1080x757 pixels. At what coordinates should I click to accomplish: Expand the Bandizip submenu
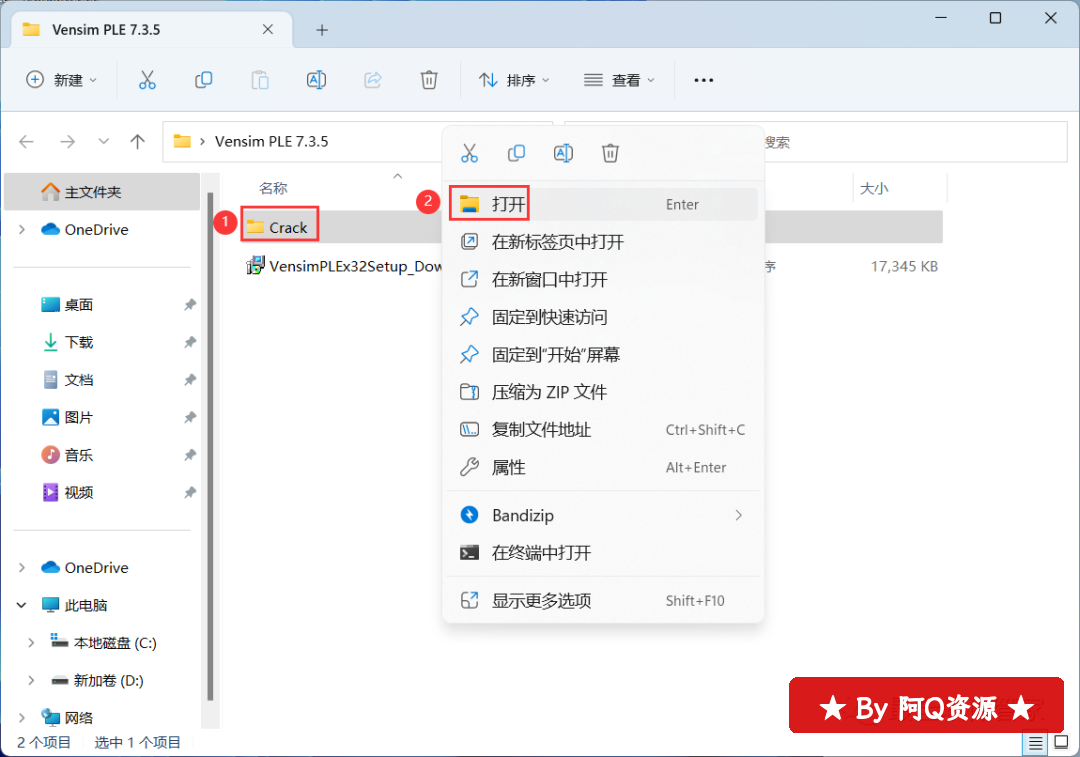coord(738,515)
